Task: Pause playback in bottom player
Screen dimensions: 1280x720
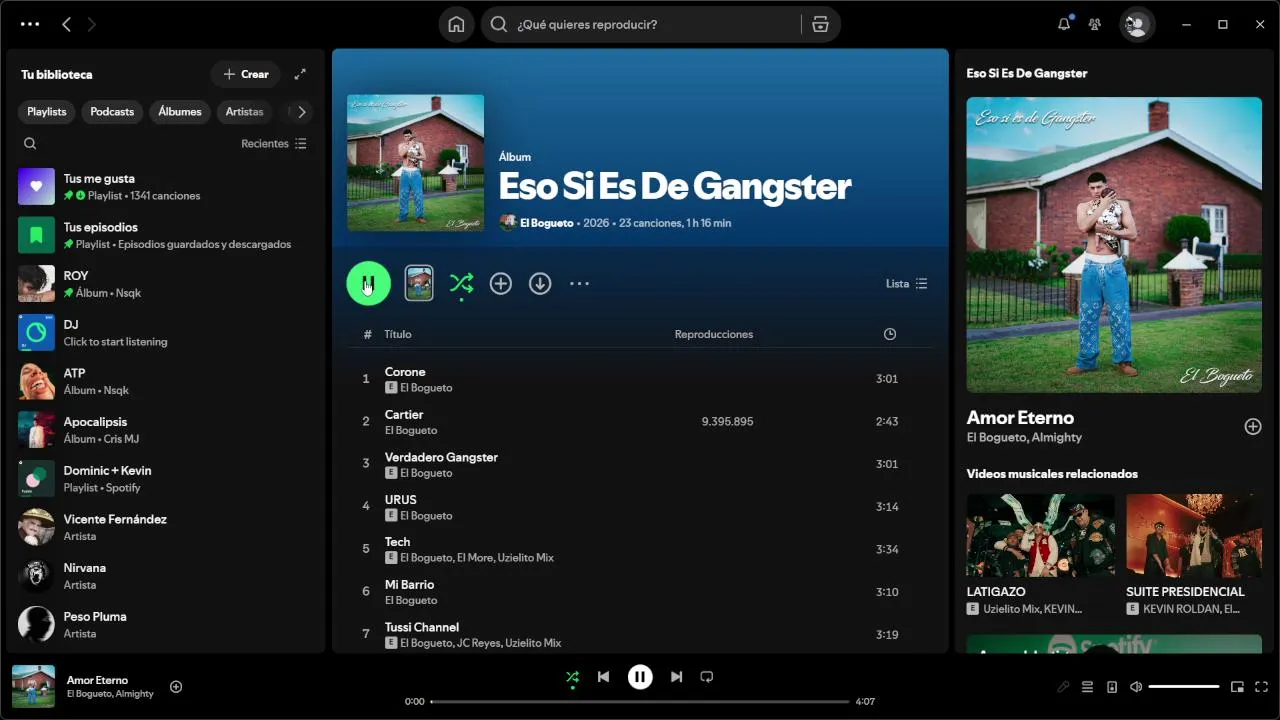Action: click(x=640, y=677)
